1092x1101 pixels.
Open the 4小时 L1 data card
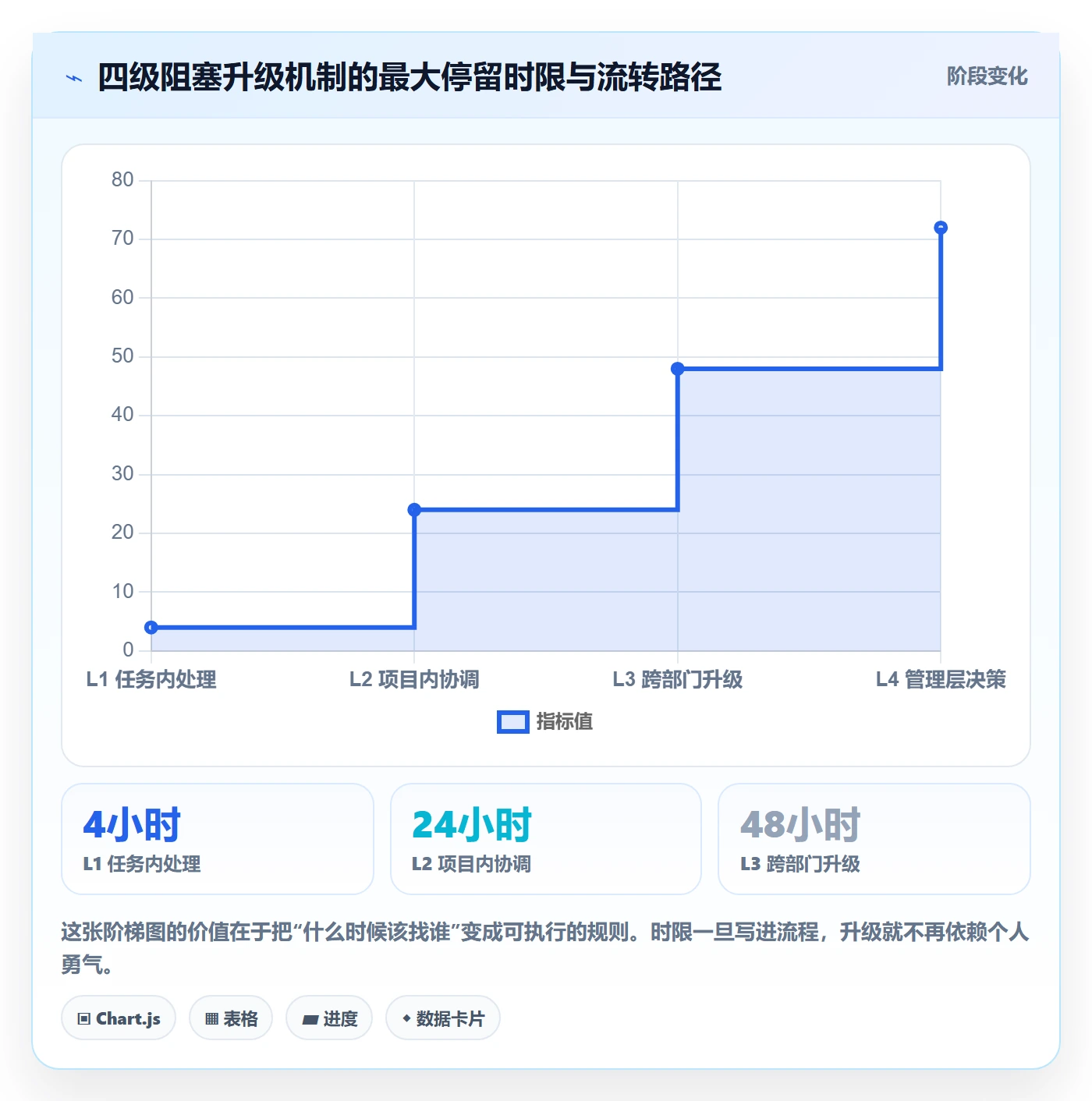[218, 839]
